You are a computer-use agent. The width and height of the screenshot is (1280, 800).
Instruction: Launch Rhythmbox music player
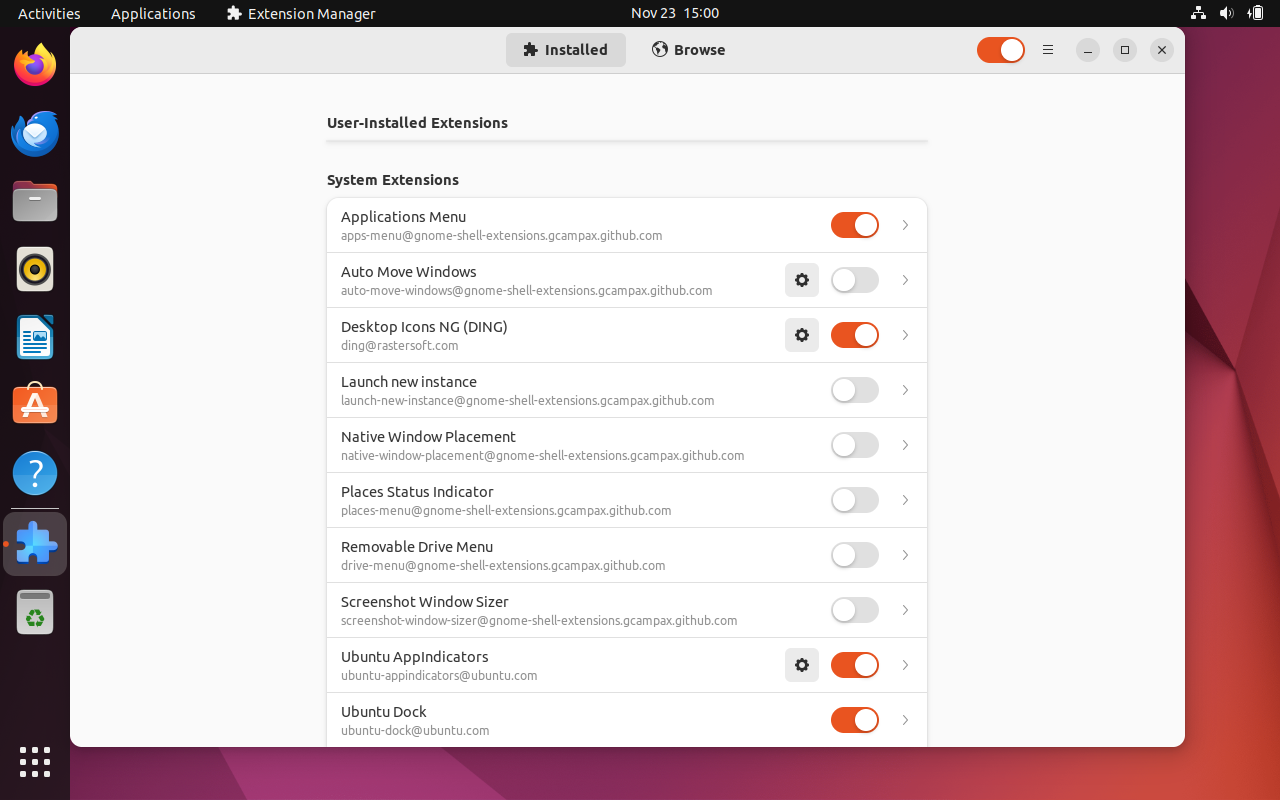pyautogui.click(x=35, y=270)
